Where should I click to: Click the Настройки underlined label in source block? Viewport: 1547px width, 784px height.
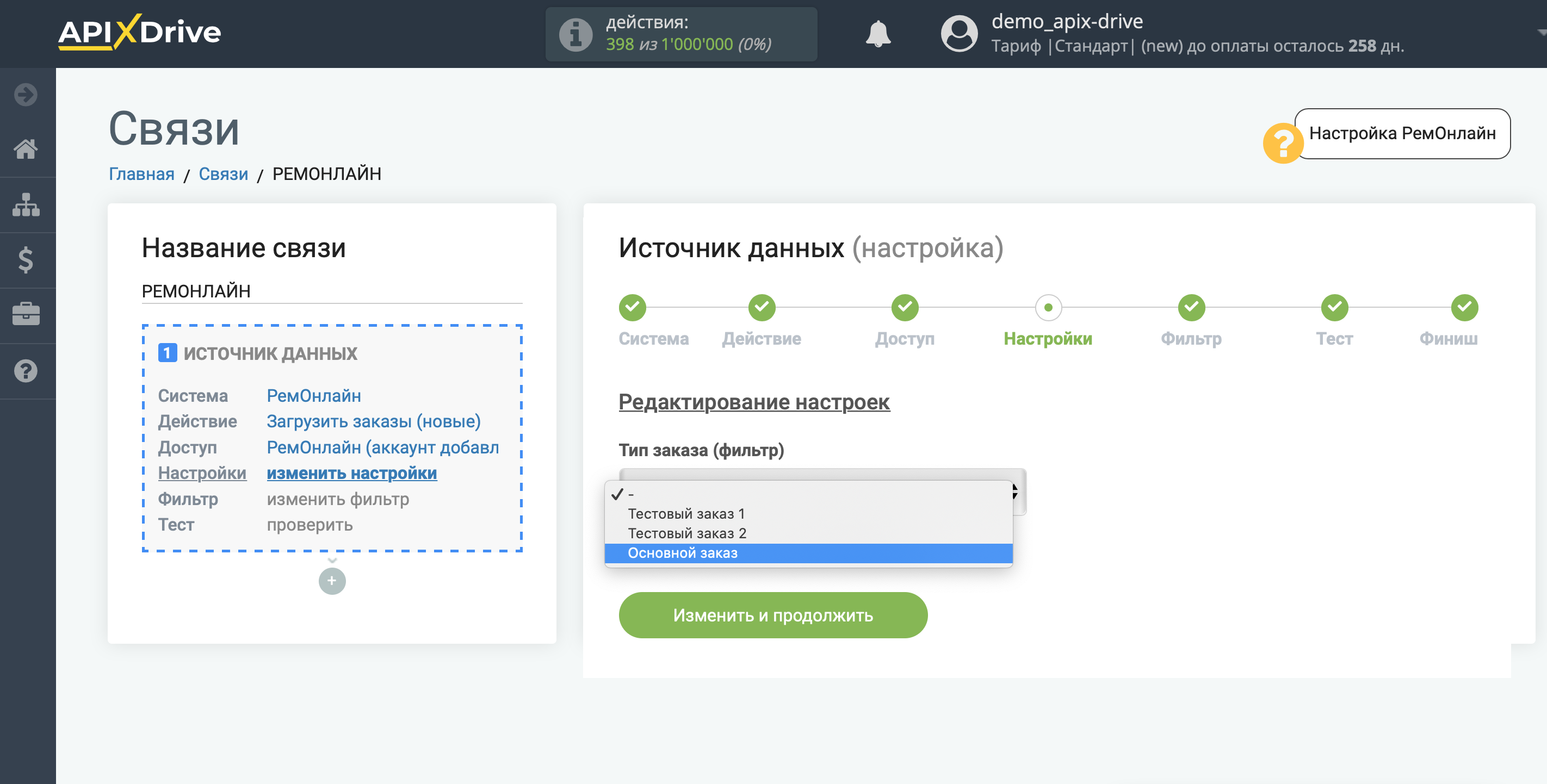pyautogui.click(x=202, y=473)
